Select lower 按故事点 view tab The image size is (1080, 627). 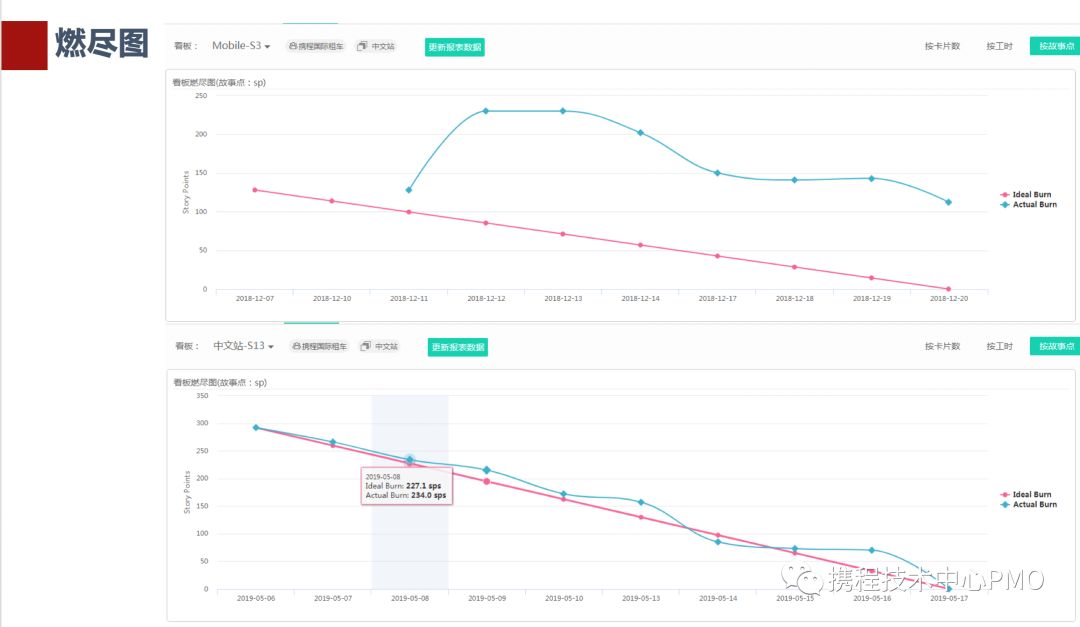[1055, 346]
